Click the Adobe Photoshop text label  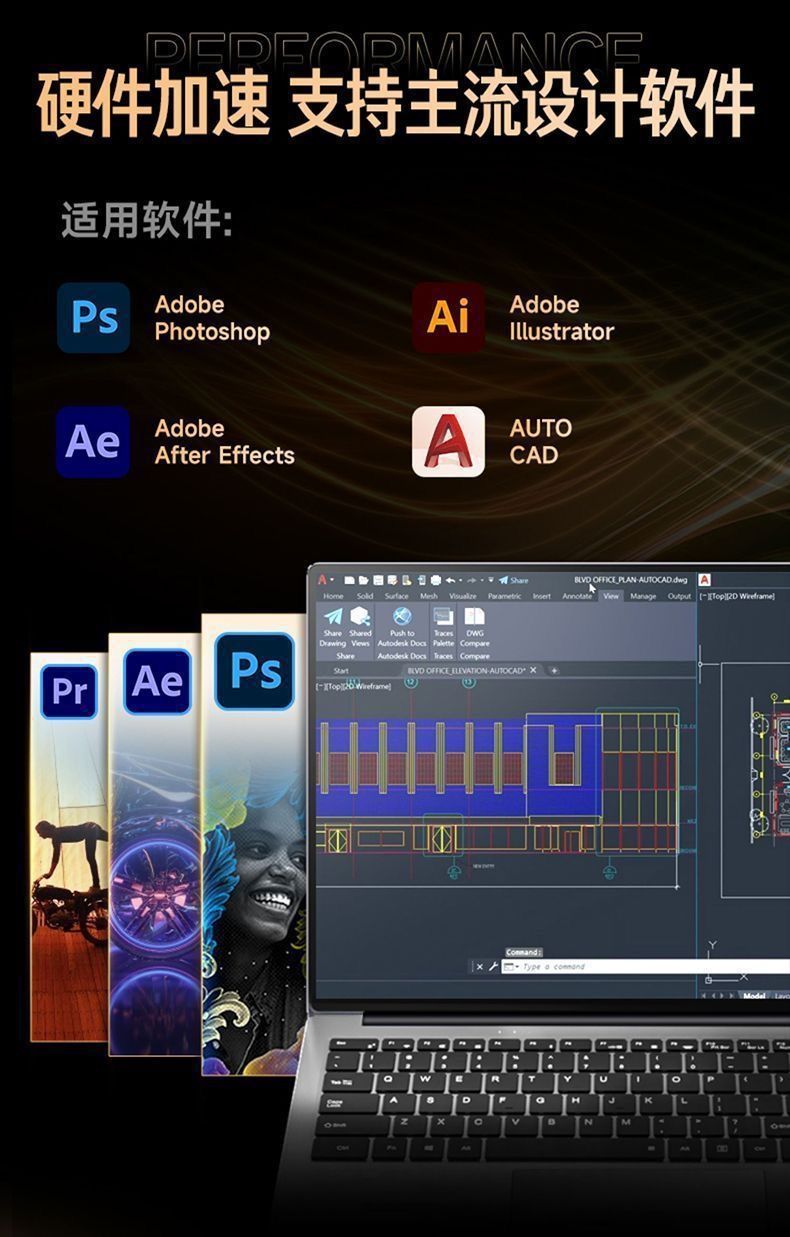tap(212, 318)
